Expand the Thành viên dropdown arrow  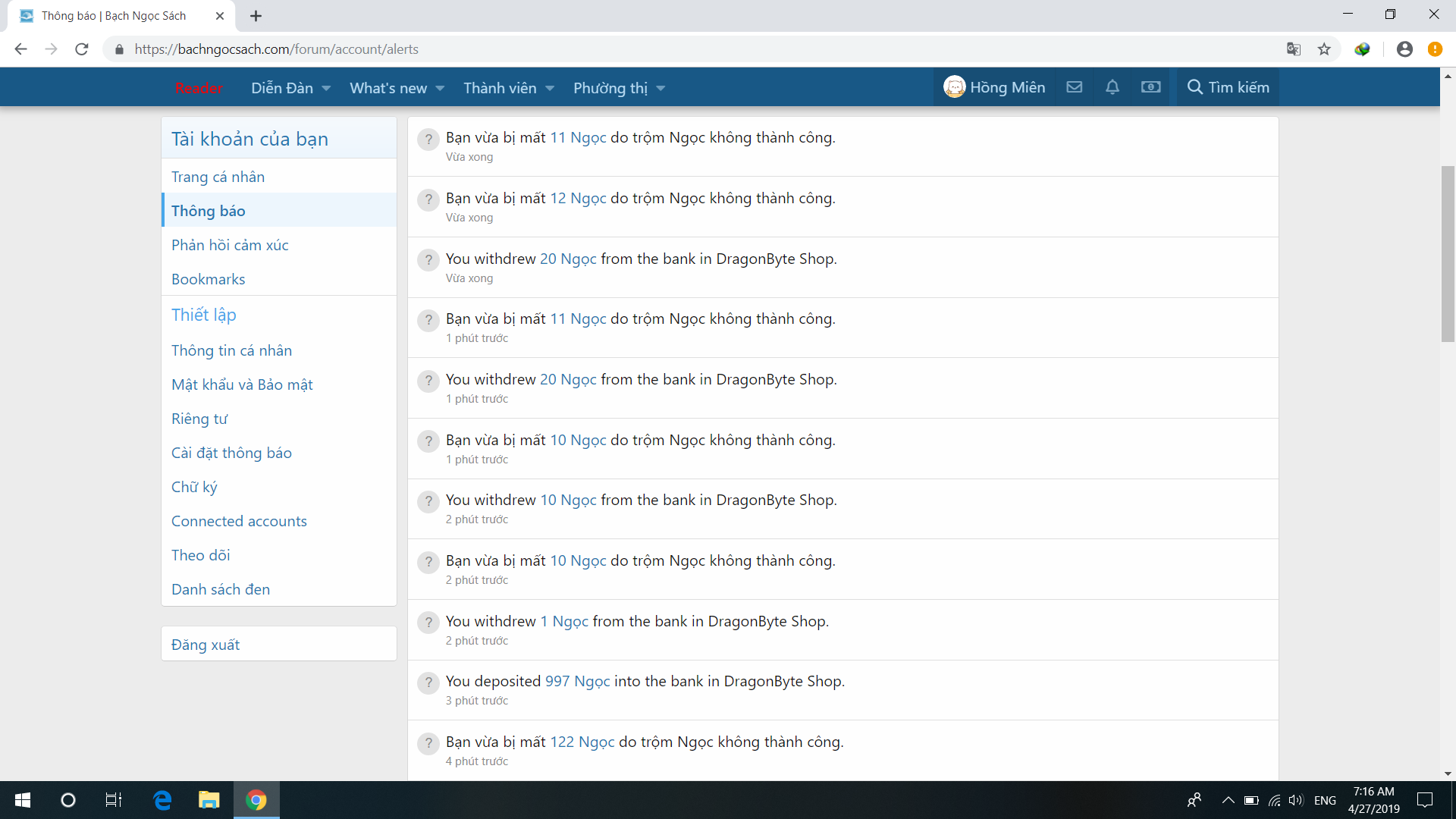coord(550,89)
